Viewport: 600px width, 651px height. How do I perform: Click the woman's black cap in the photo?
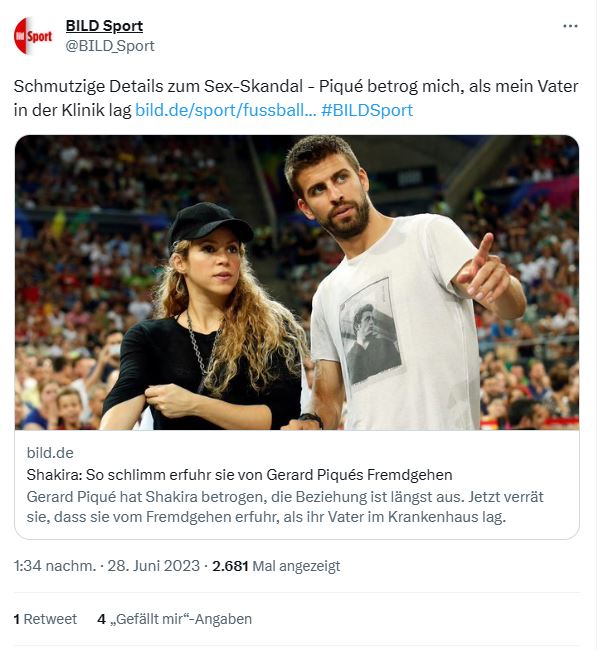click(x=209, y=224)
